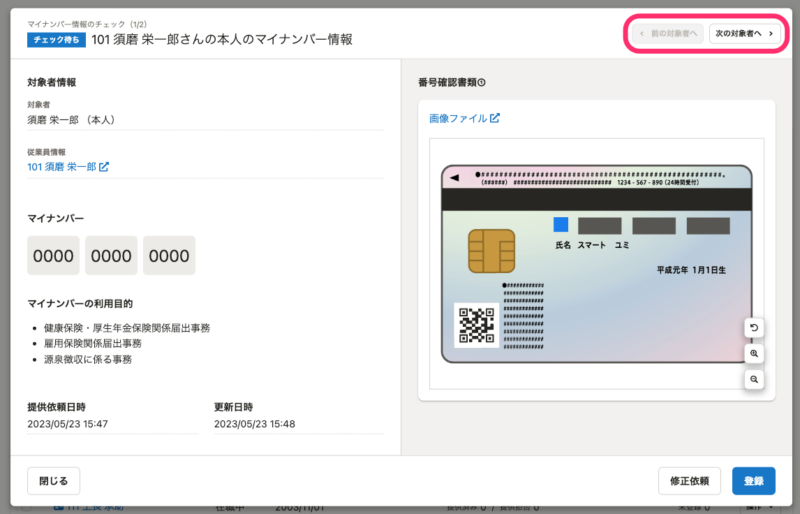This screenshot has width=800, height=514.
Task: Open the 画像ファイル link
Action: [x=464, y=118]
